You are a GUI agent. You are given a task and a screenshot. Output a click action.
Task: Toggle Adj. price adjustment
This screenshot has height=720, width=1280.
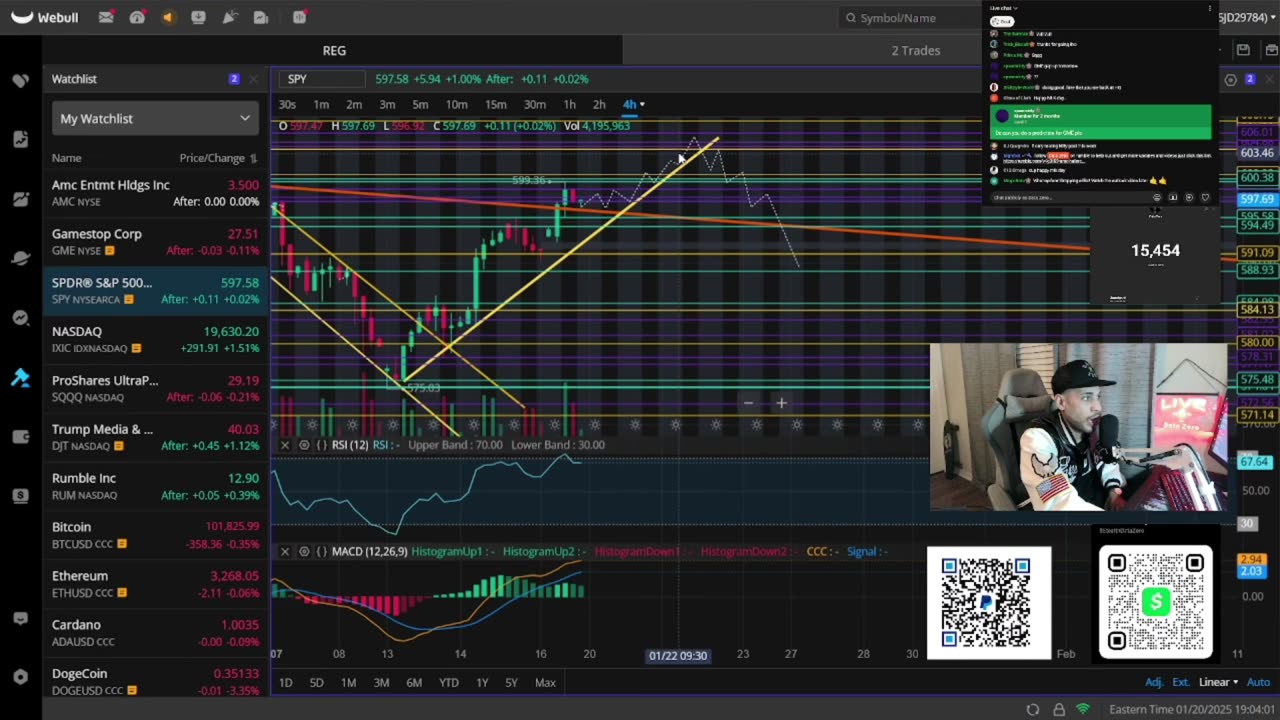[1154, 682]
